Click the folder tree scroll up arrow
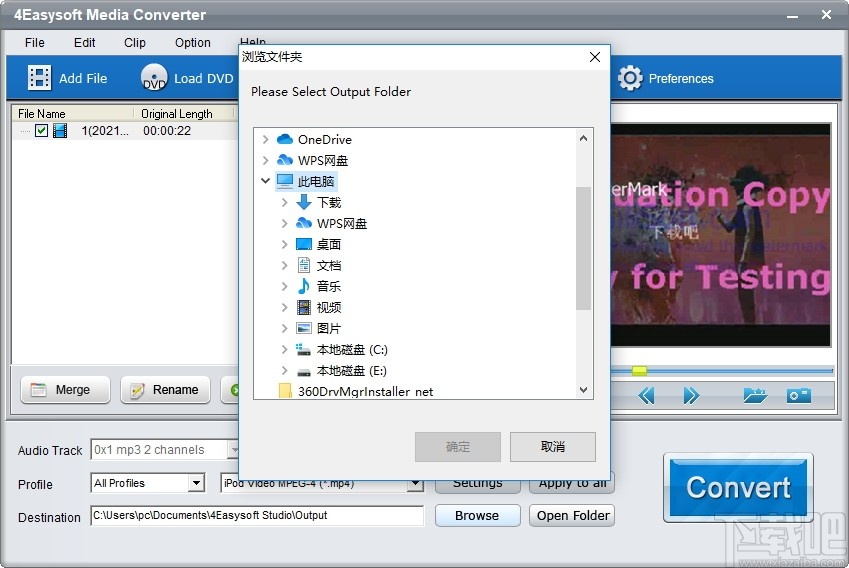This screenshot has width=849, height=568. [583, 138]
